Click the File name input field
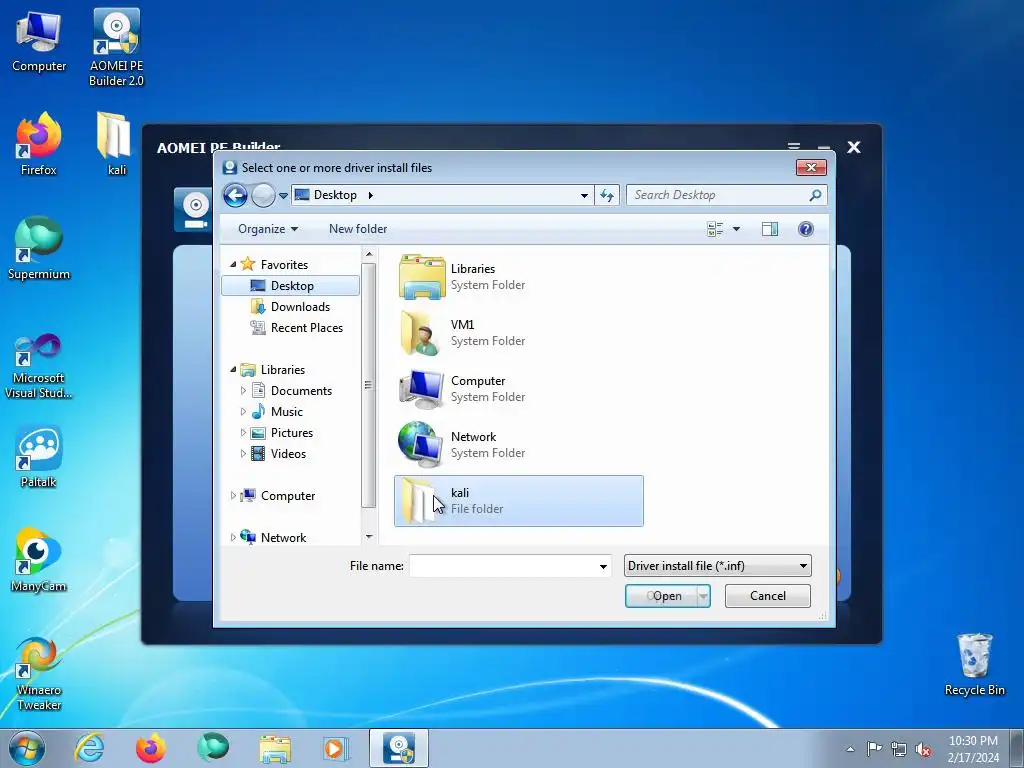 click(503, 566)
